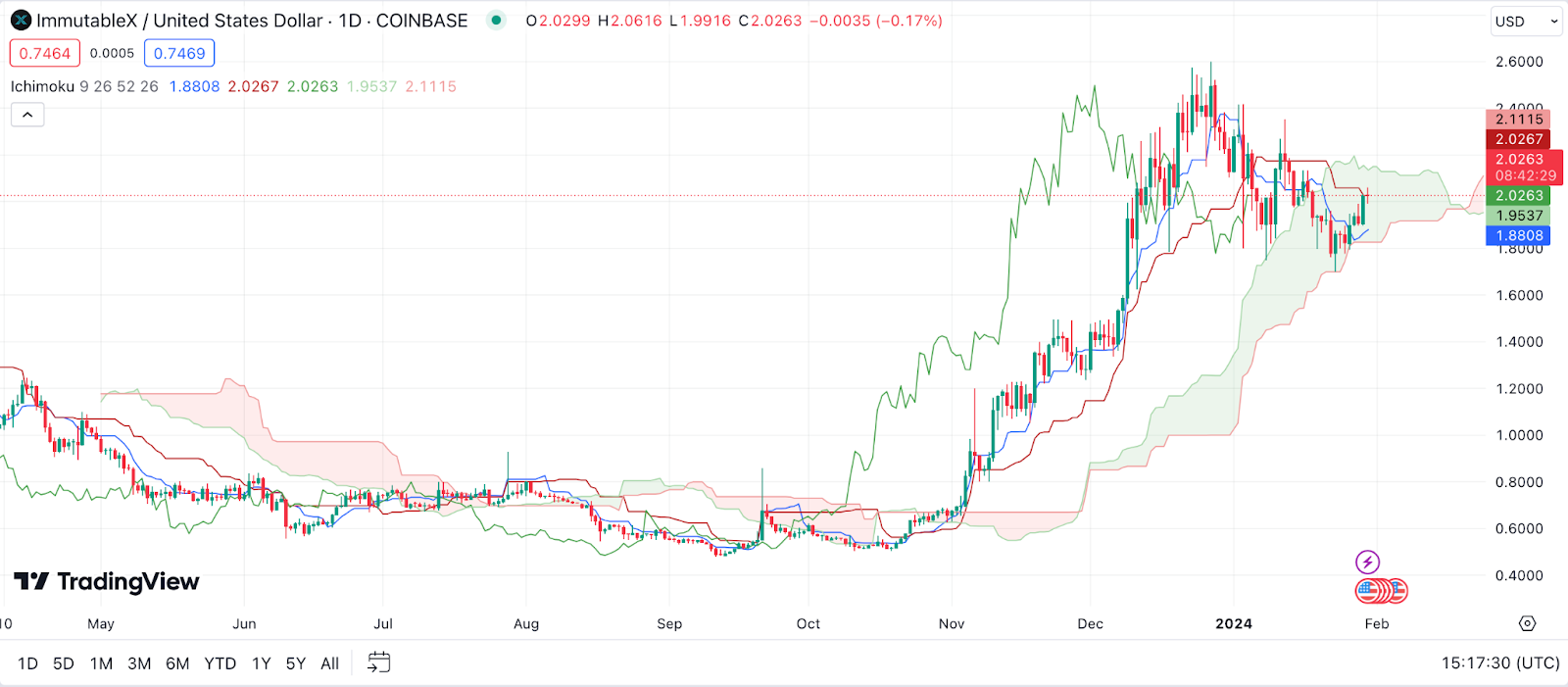1568x687 pixels.
Task: Open chart settings gear icon
Action: (x=1527, y=623)
